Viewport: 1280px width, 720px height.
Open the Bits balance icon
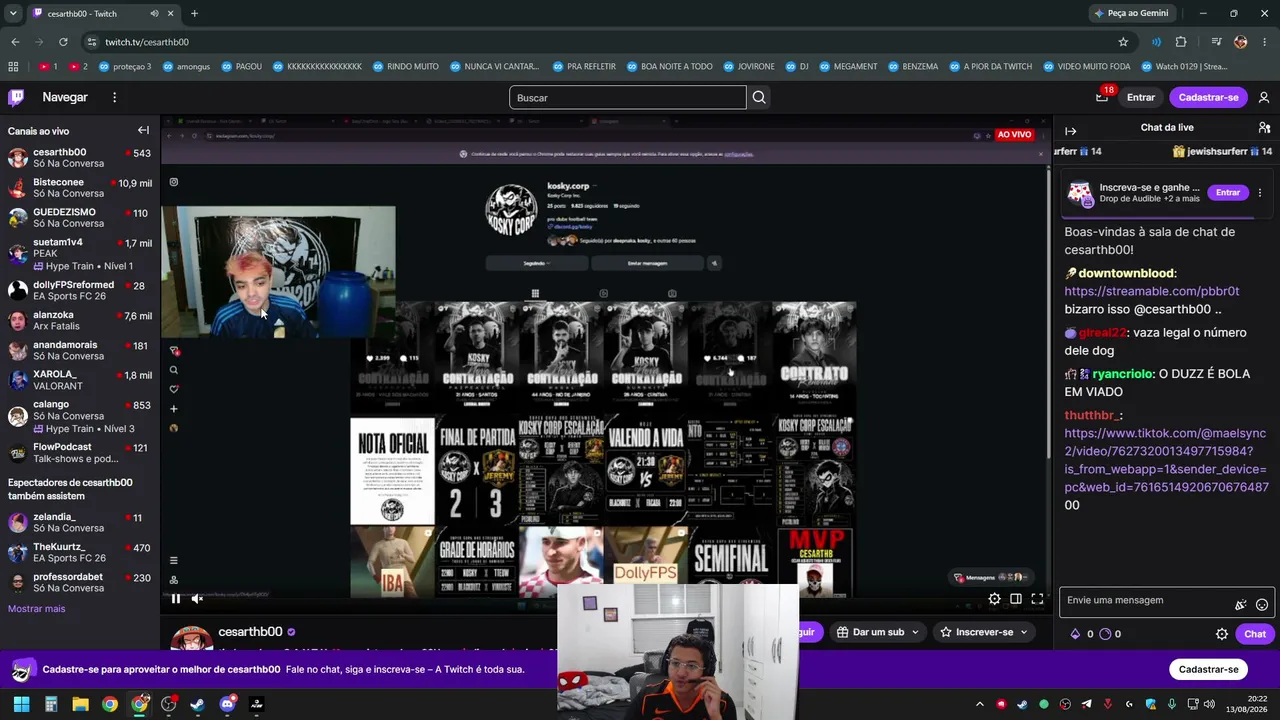pos(1075,634)
